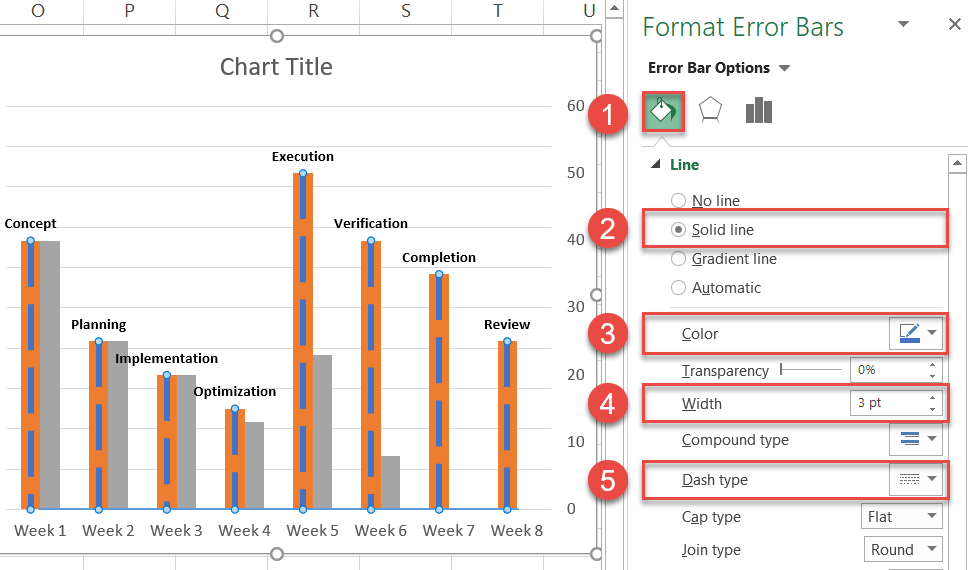
Task: Click the worksheet scroll up arrow
Action: [x=614, y=9]
